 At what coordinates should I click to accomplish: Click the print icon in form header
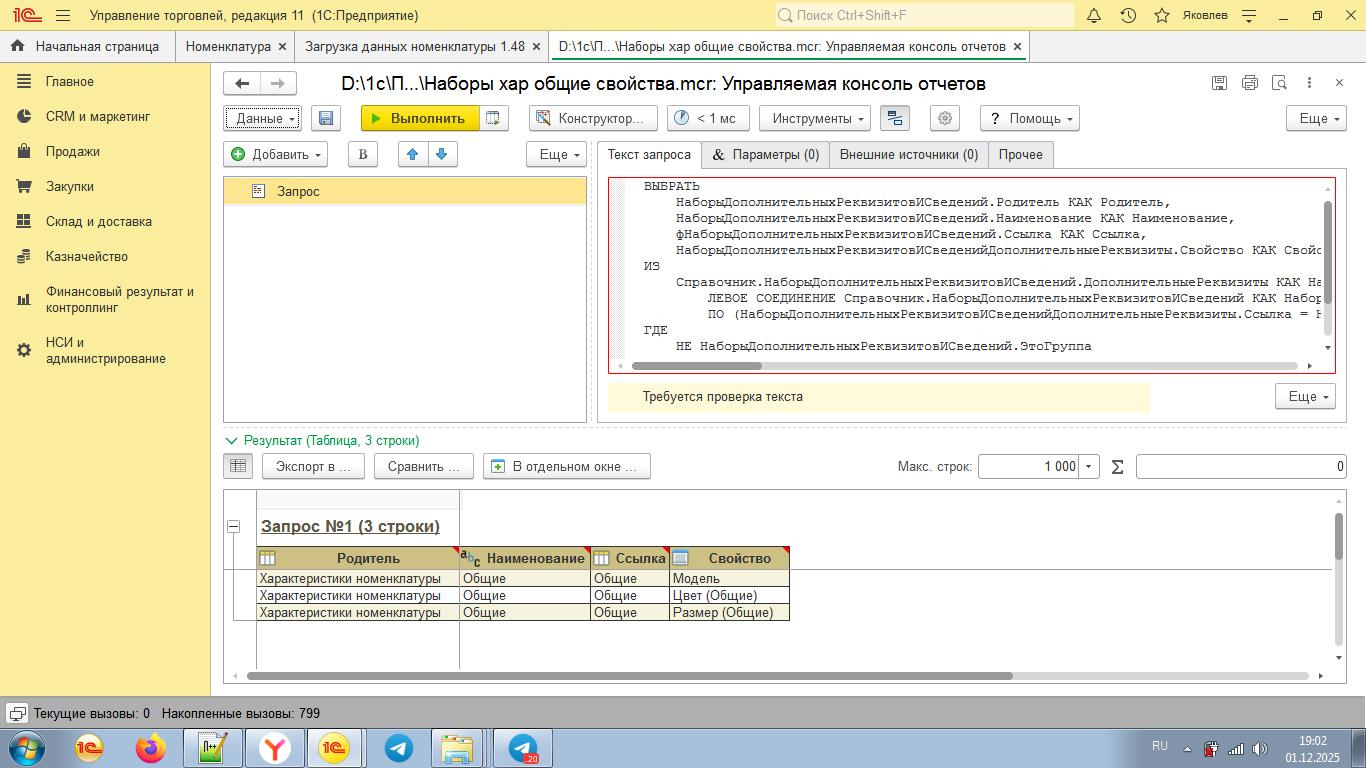pyautogui.click(x=1249, y=83)
